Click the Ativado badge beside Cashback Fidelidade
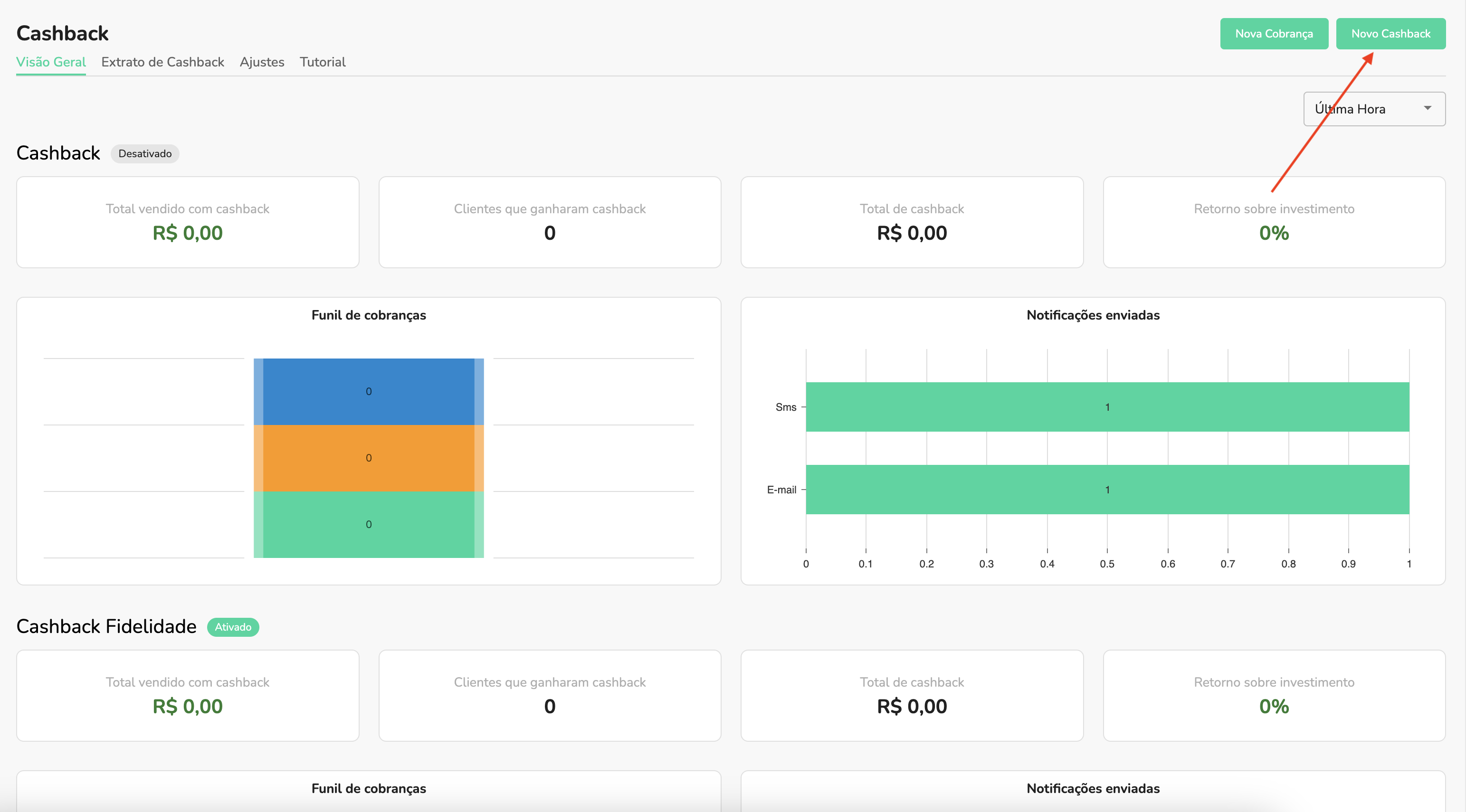 pos(233,627)
